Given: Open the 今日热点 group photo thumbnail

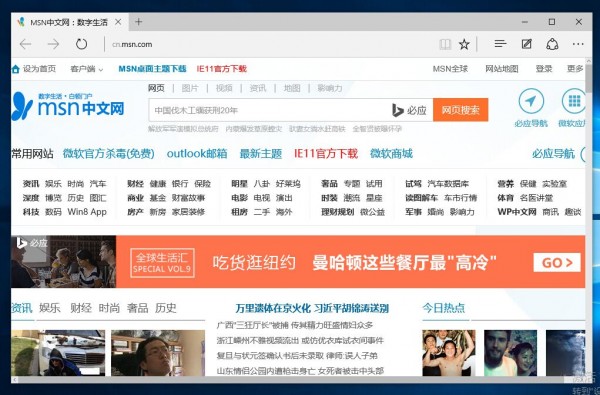Looking at the screenshot, I should tap(449, 353).
